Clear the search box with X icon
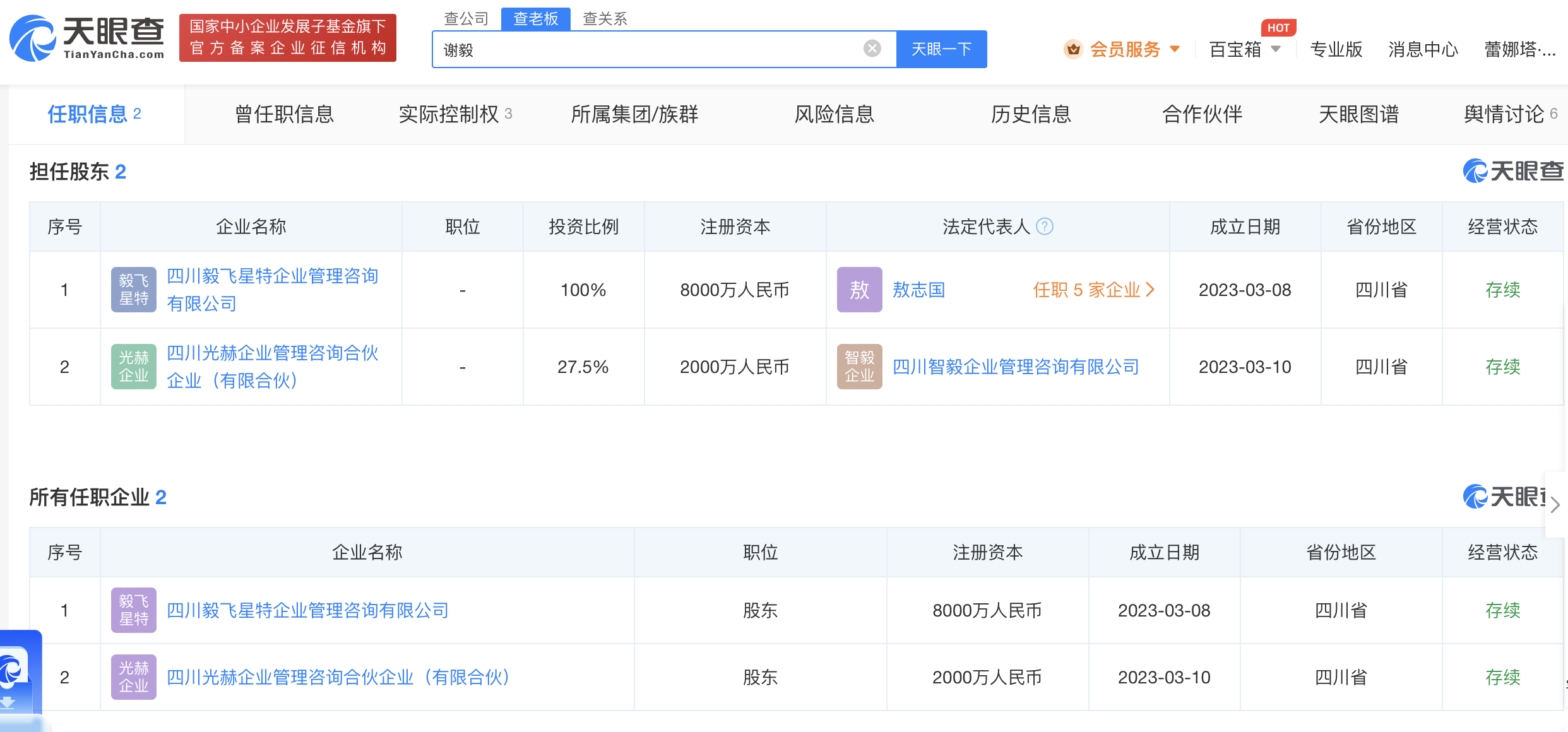The image size is (1568, 732). tap(872, 49)
